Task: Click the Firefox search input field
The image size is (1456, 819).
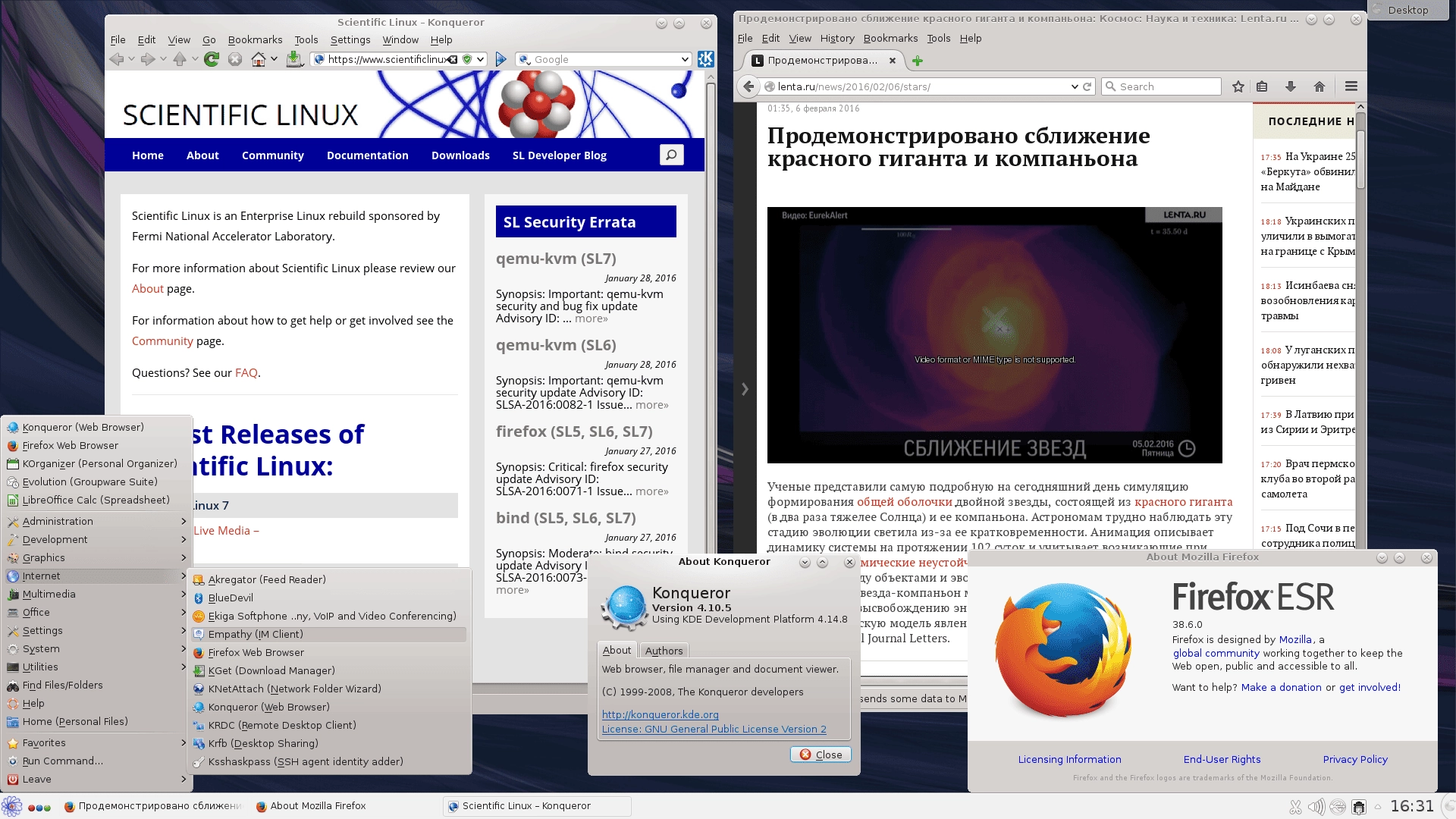Action: point(1161,86)
